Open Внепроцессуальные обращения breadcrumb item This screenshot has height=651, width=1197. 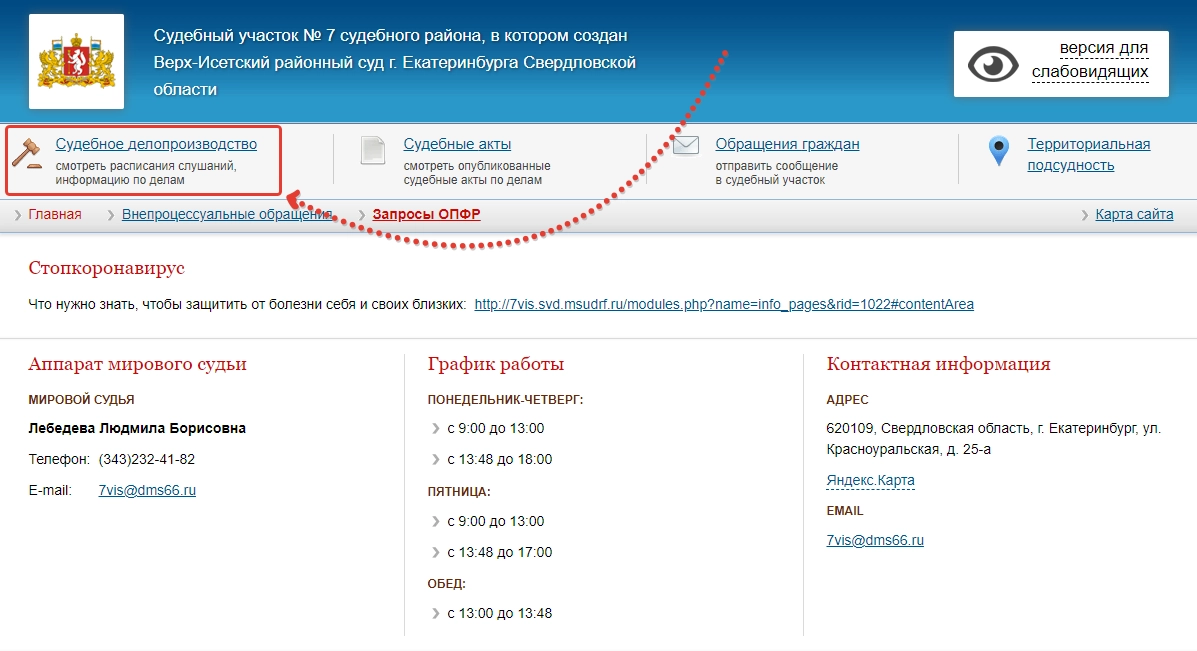[x=227, y=214]
